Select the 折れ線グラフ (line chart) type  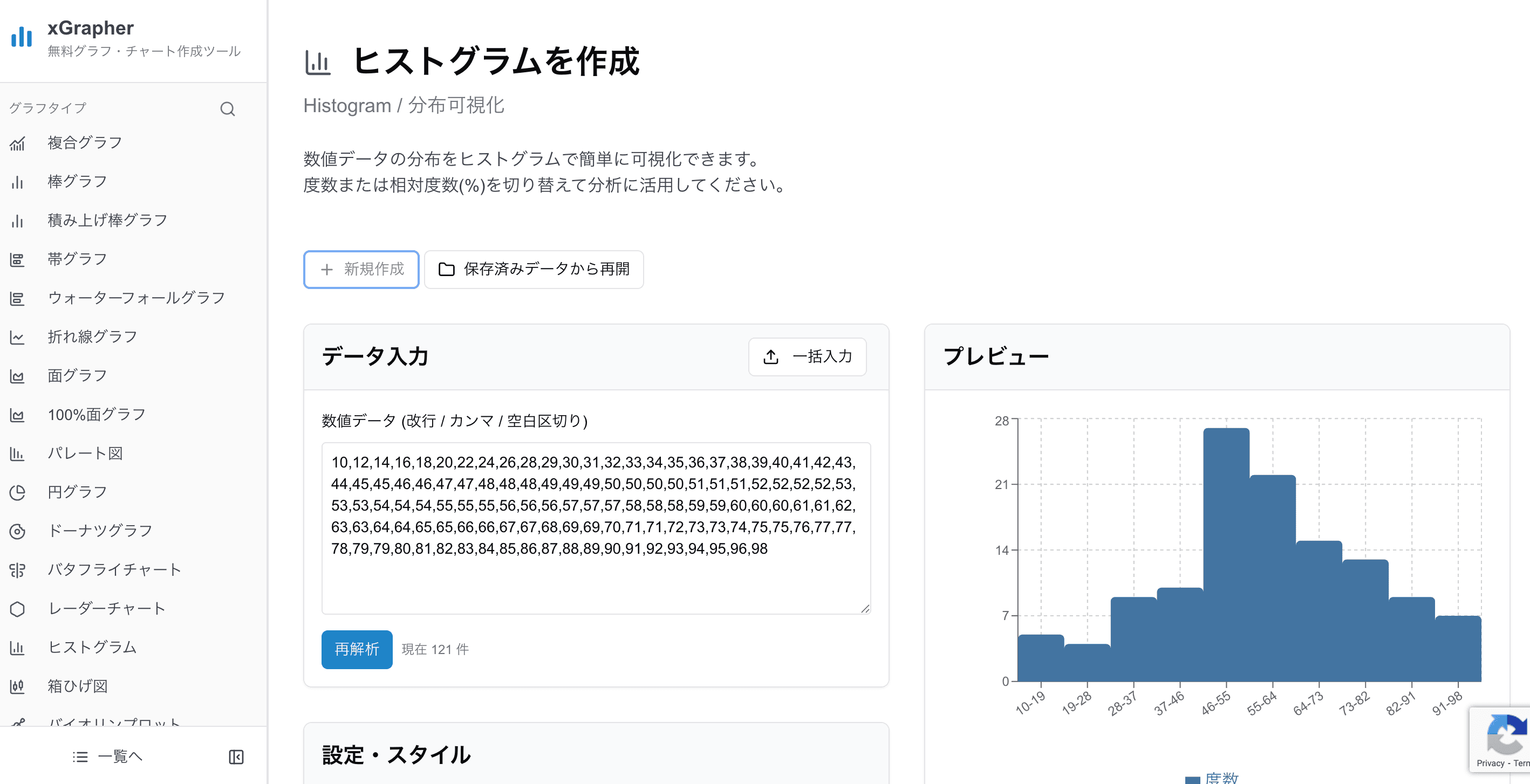tap(91, 336)
